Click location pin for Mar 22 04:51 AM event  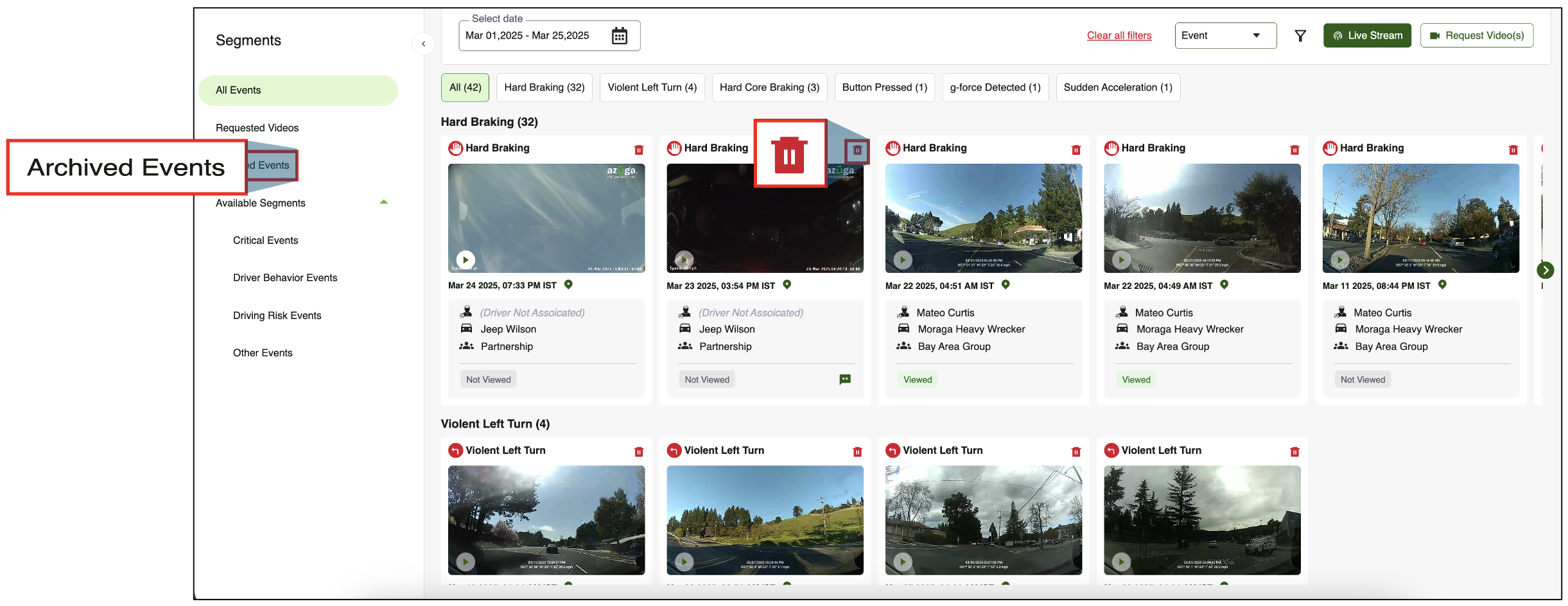1006,285
